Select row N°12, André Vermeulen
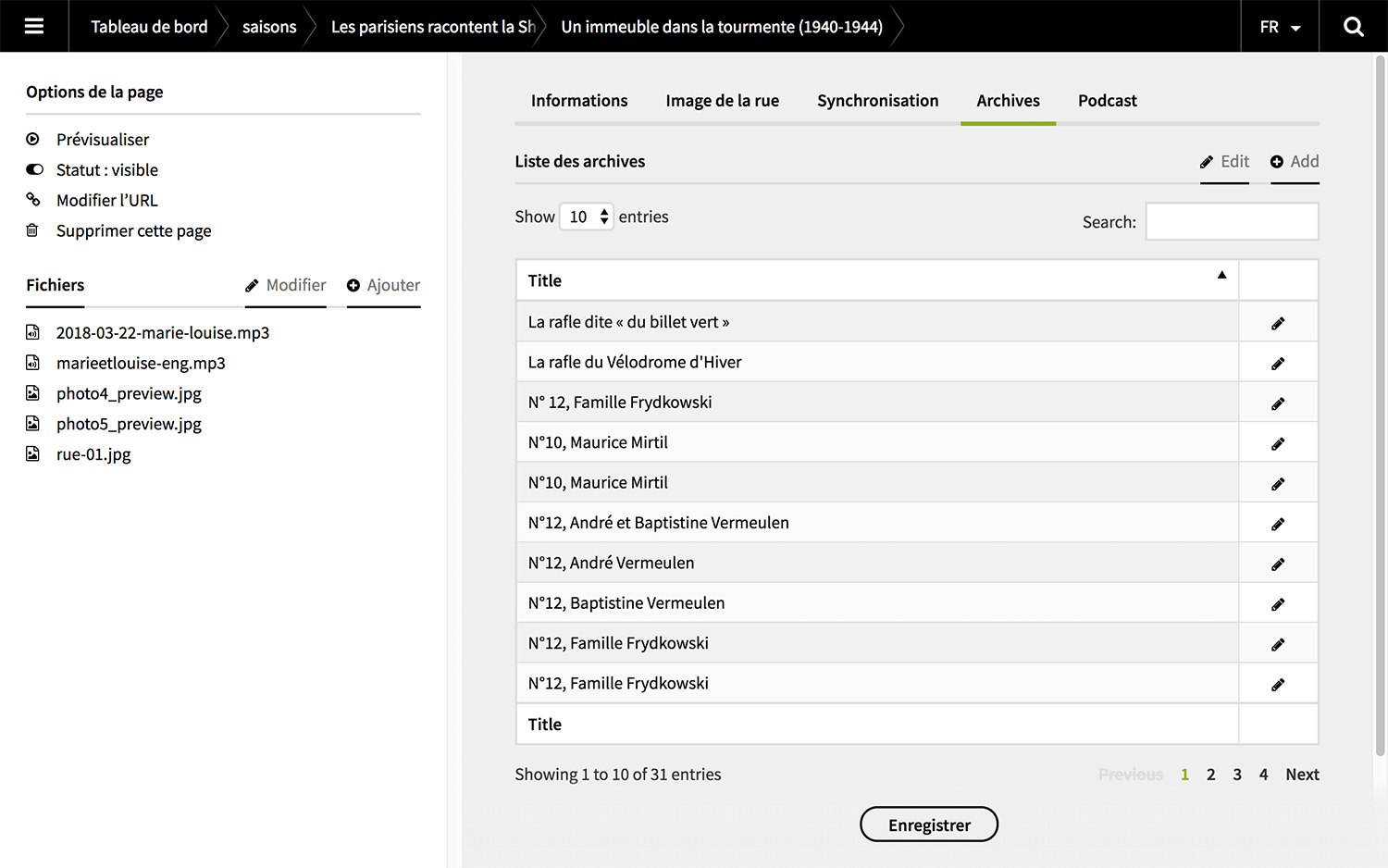1388x868 pixels. 917,563
